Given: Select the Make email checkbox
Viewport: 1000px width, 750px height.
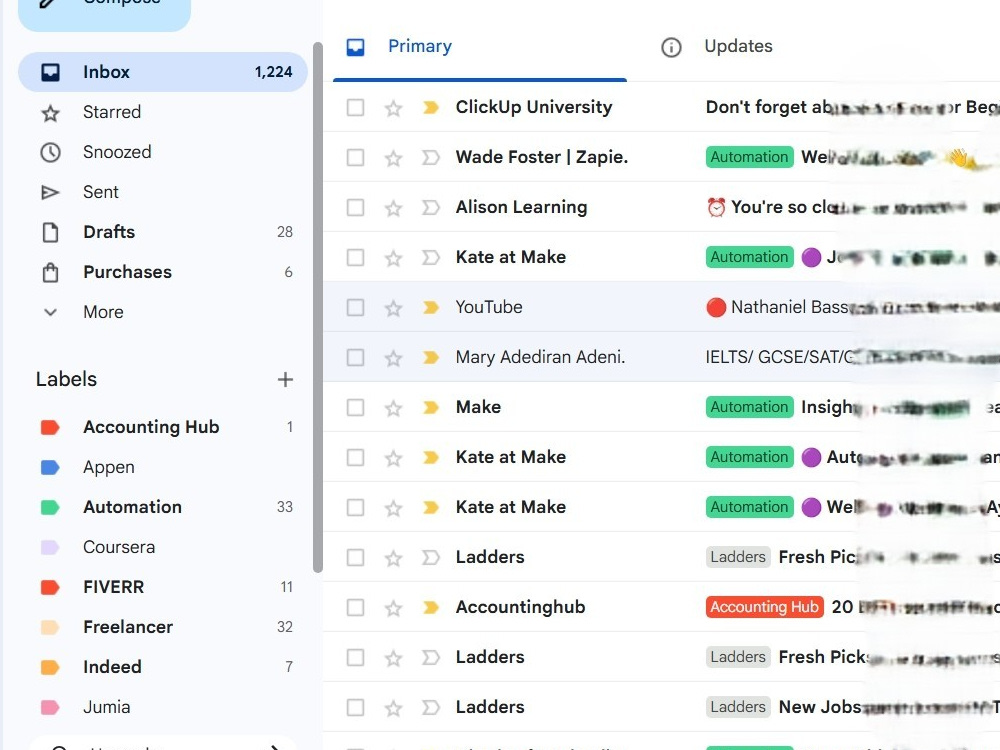Looking at the screenshot, I should (x=355, y=408).
